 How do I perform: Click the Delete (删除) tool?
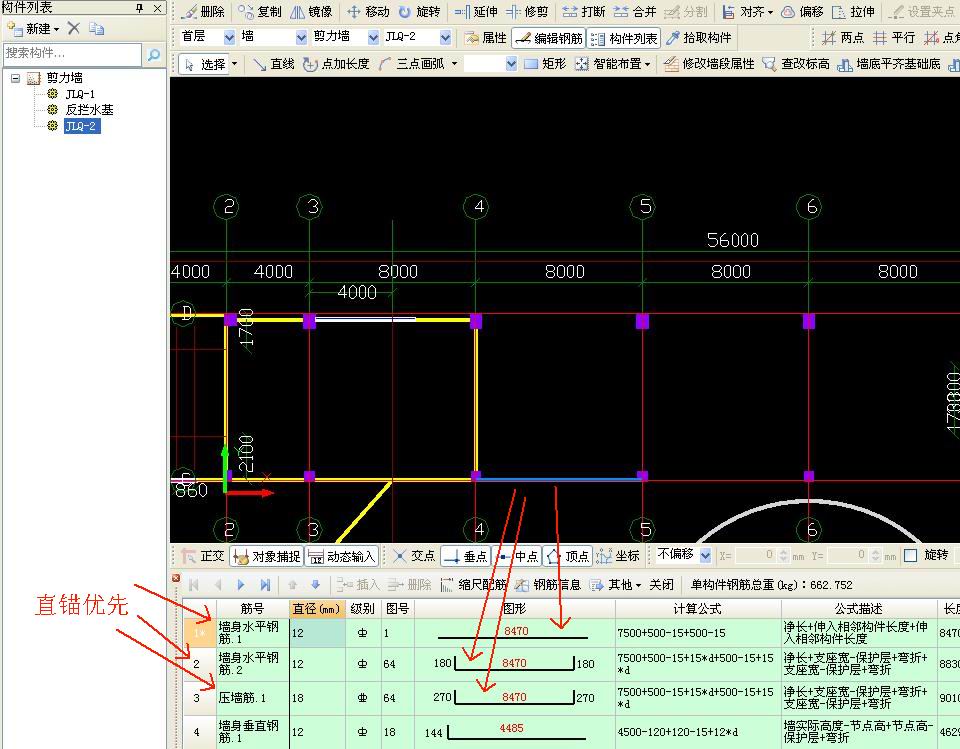click(x=204, y=12)
